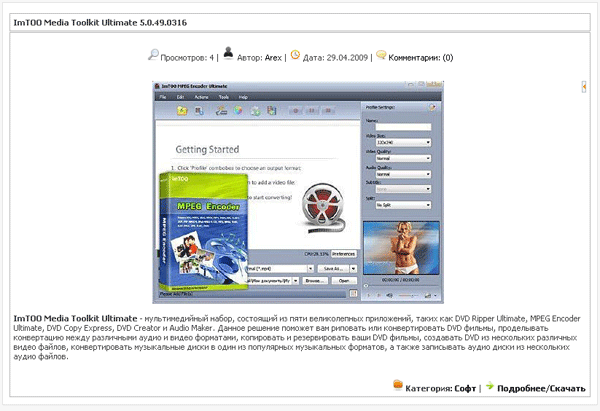Open the ImTOO Media Toolkit Ultimate 5.0.49.0316 title link

coord(100,23)
